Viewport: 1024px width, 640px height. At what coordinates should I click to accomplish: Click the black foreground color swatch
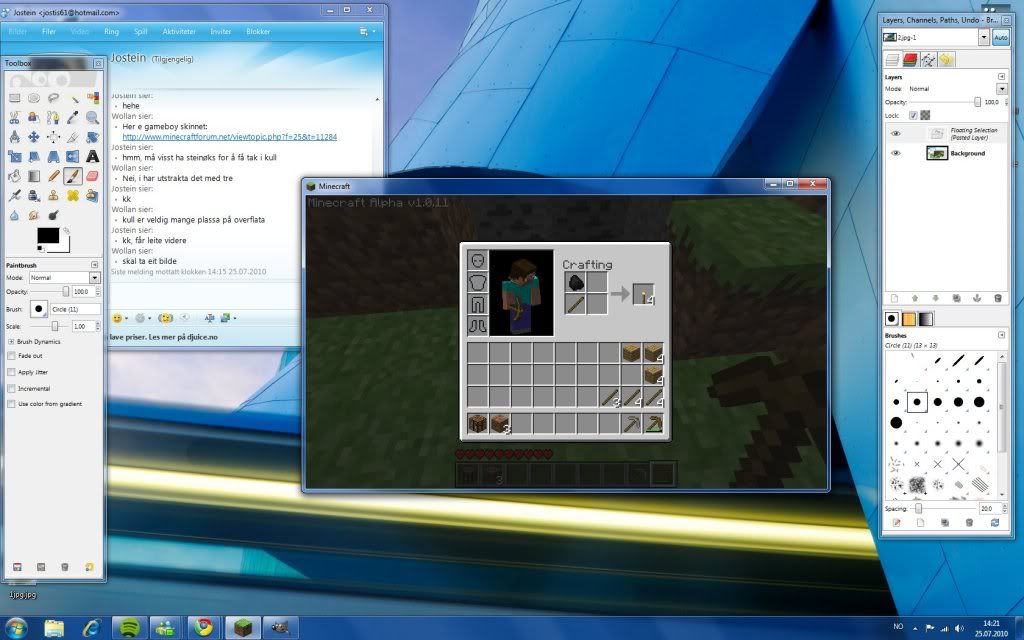(48, 236)
